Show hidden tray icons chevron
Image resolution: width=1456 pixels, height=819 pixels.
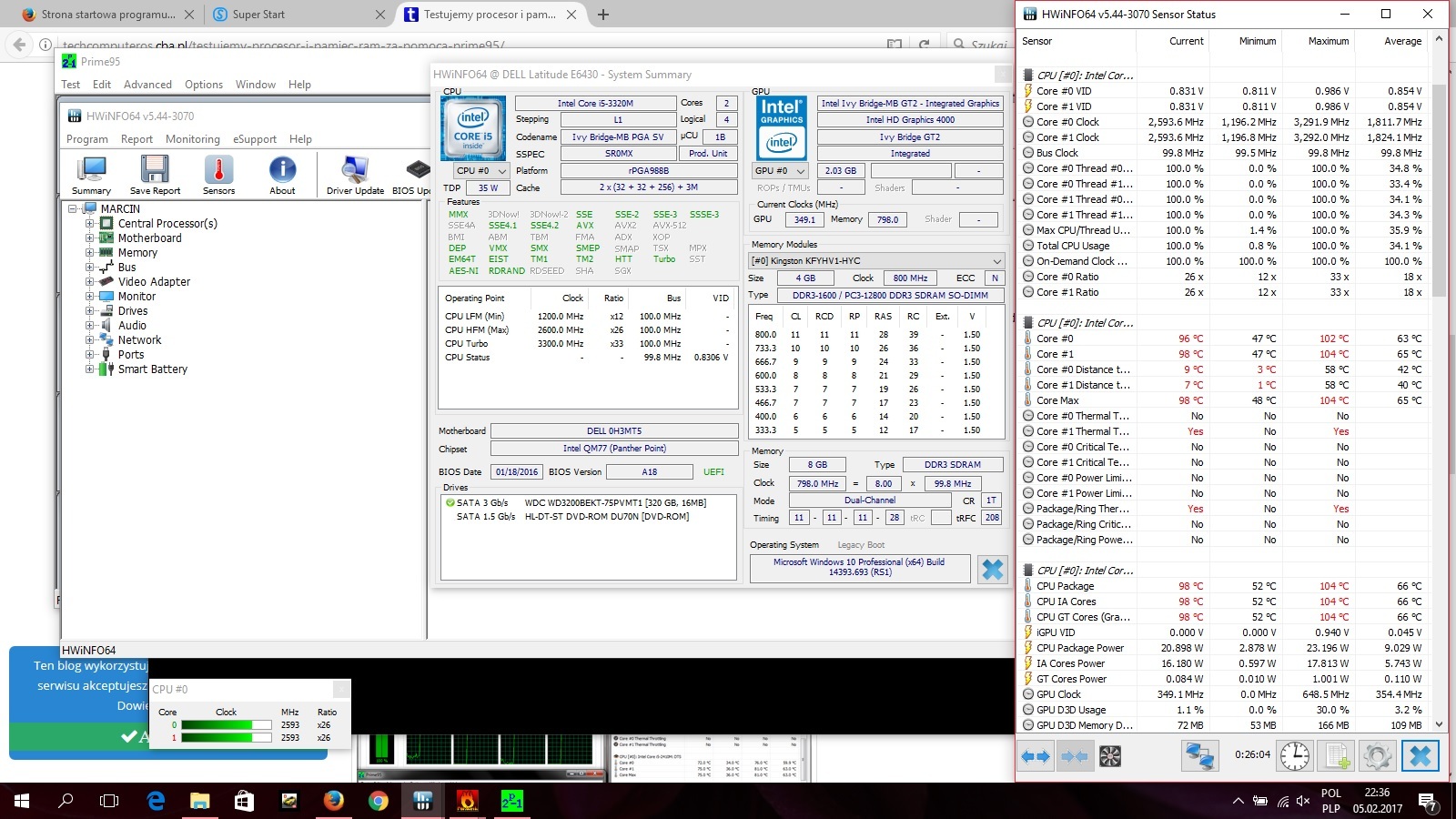point(1238,801)
